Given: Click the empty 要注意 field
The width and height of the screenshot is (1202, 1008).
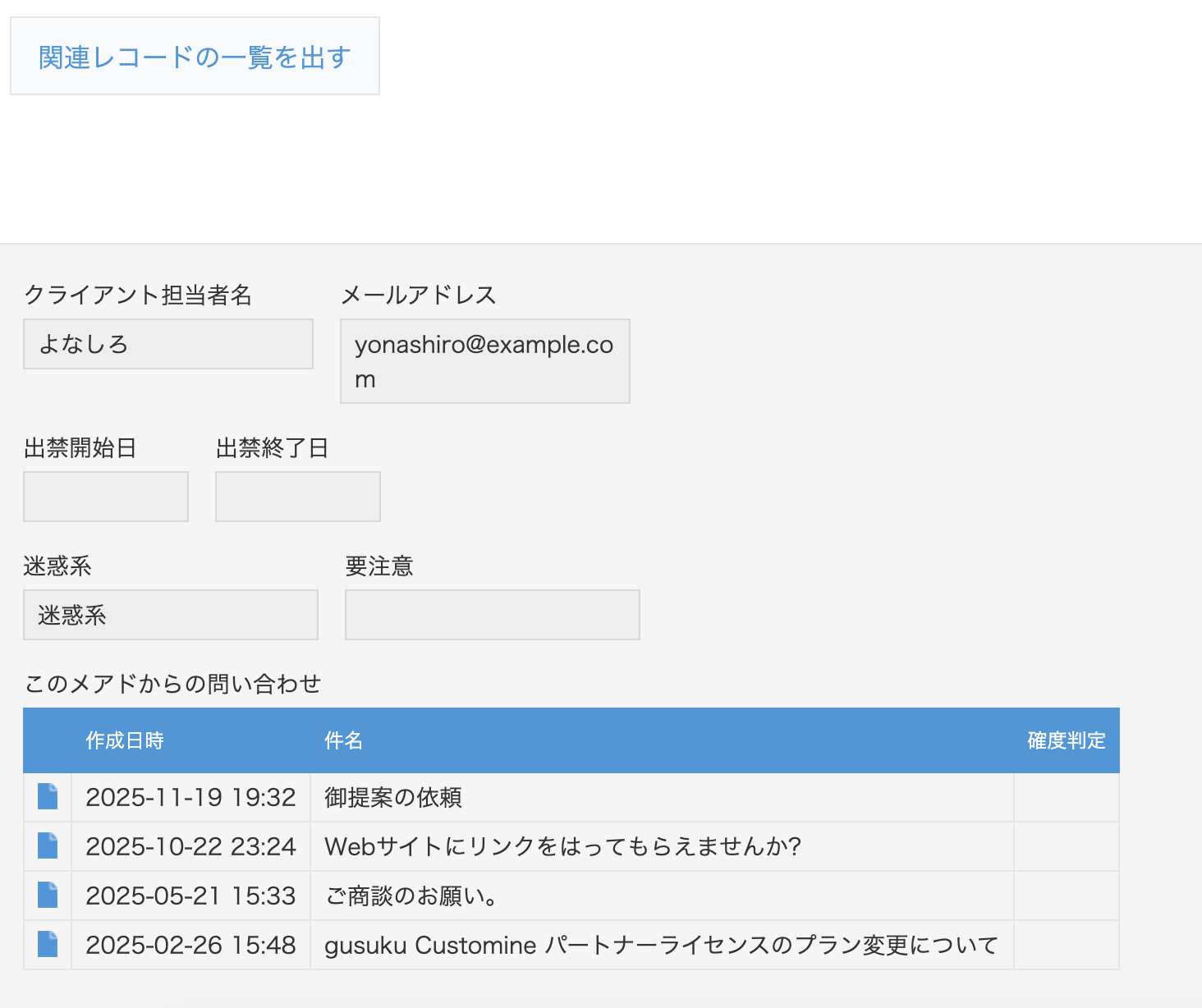Looking at the screenshot, I should [493, 615].
